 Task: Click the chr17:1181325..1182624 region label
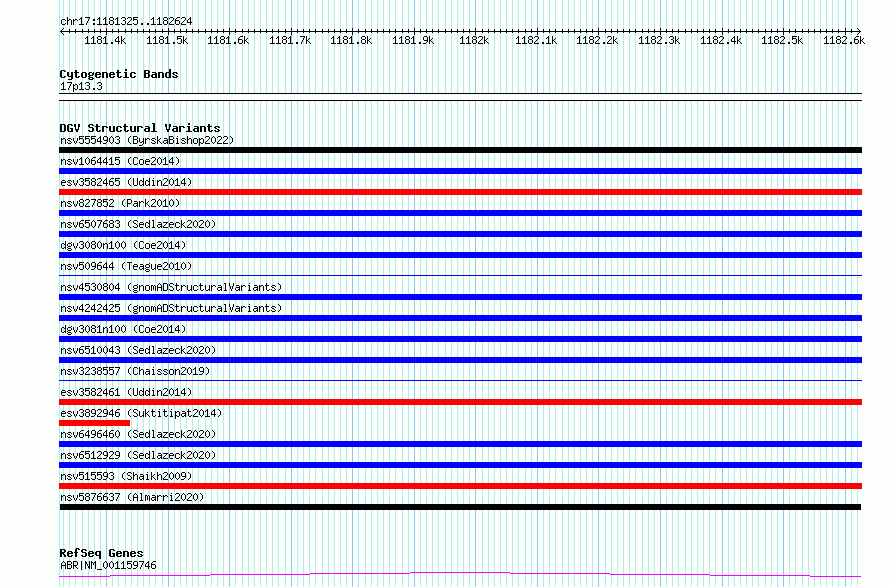tap(126, 22)
